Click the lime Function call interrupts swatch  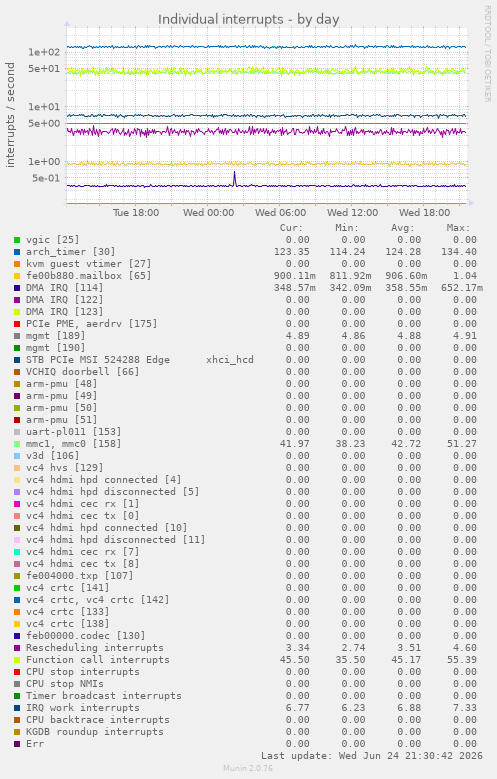[x=17, y=660]
